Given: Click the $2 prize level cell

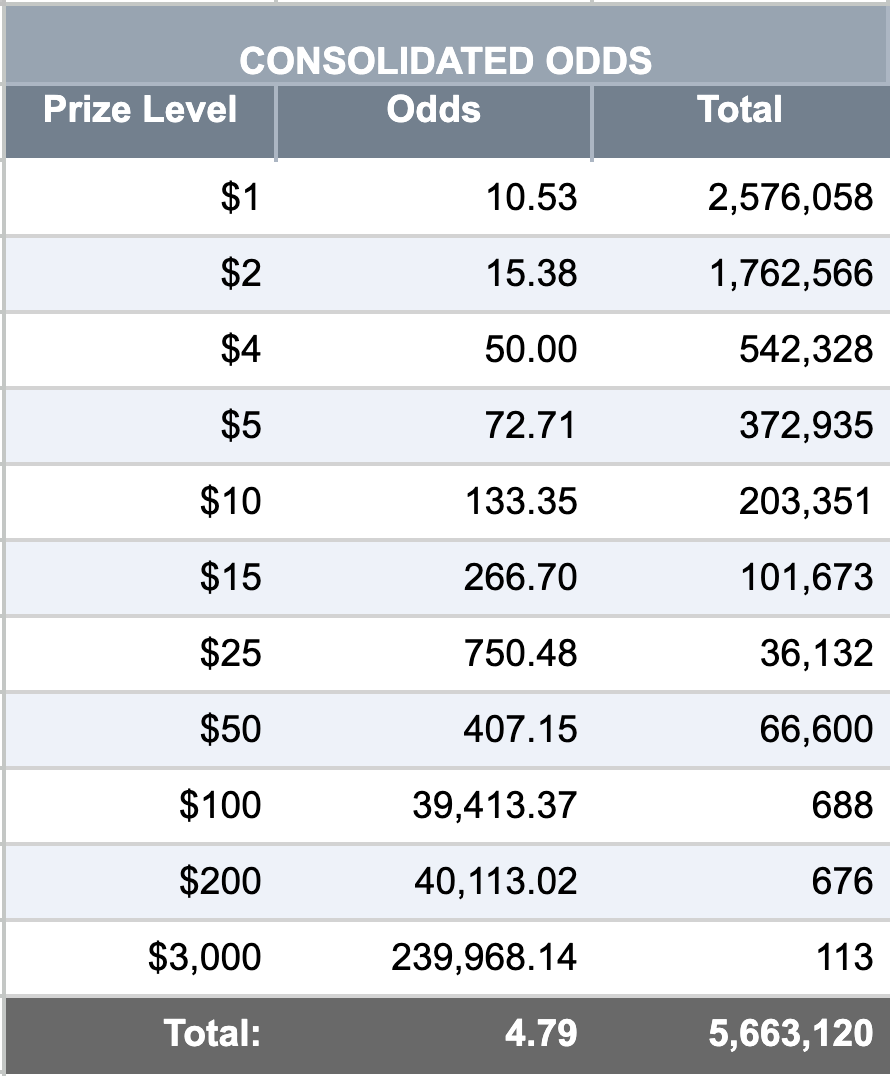Looking at the screenshot, I should (x=140, y=274).
